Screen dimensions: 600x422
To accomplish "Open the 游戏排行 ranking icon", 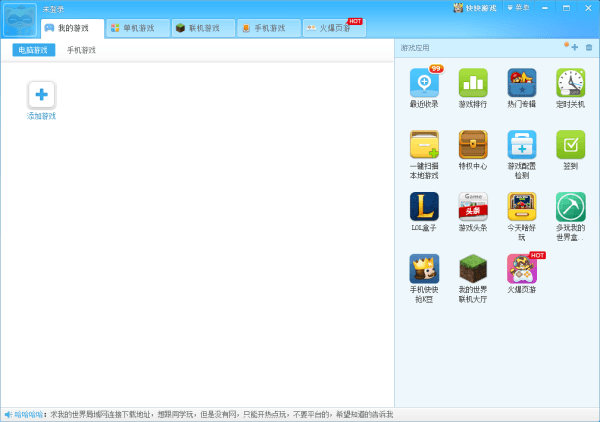I will click(473, 83).
